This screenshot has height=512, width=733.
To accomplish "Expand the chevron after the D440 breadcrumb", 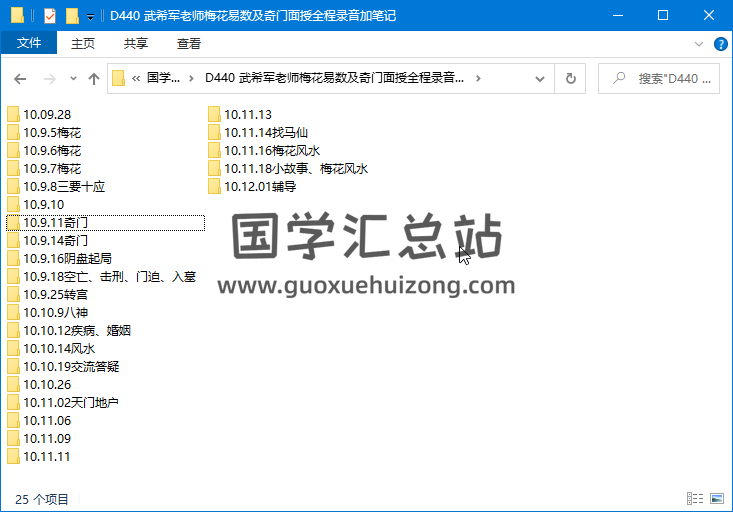I will point(478,79).
